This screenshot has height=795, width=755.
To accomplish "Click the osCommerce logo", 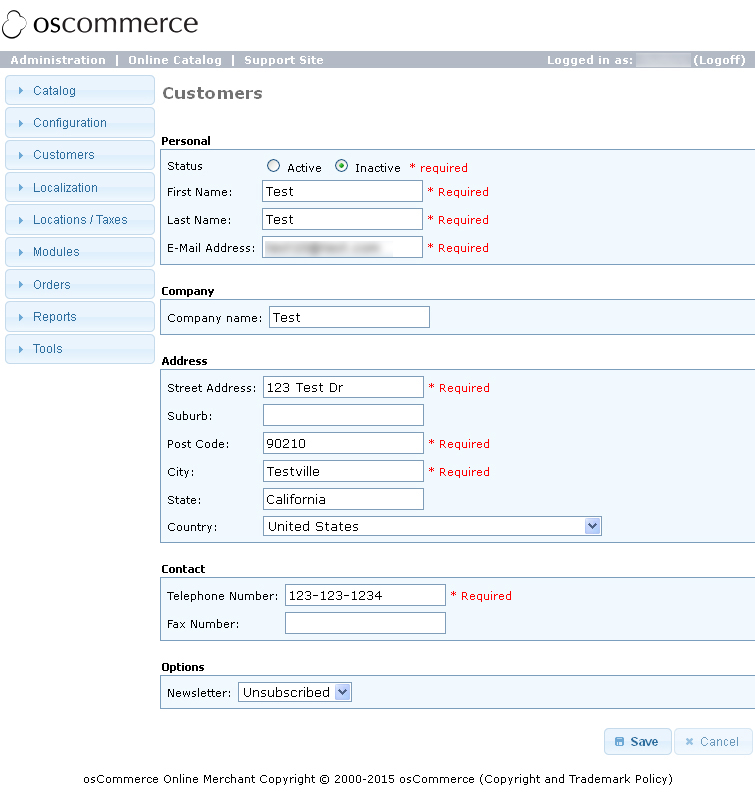I will coord(100,24).
